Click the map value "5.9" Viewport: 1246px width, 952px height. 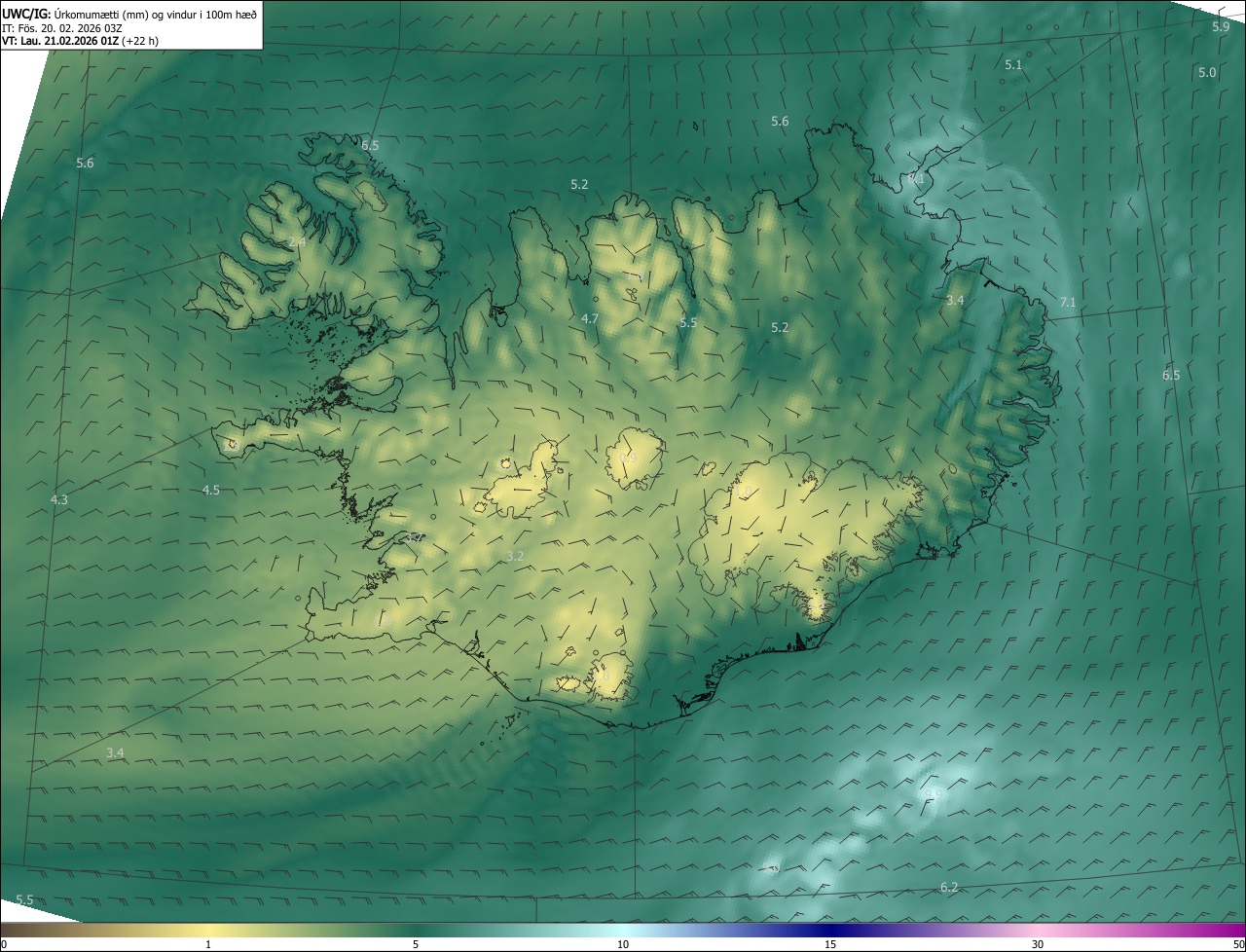pyautogui.click(x=1221, y=26)
